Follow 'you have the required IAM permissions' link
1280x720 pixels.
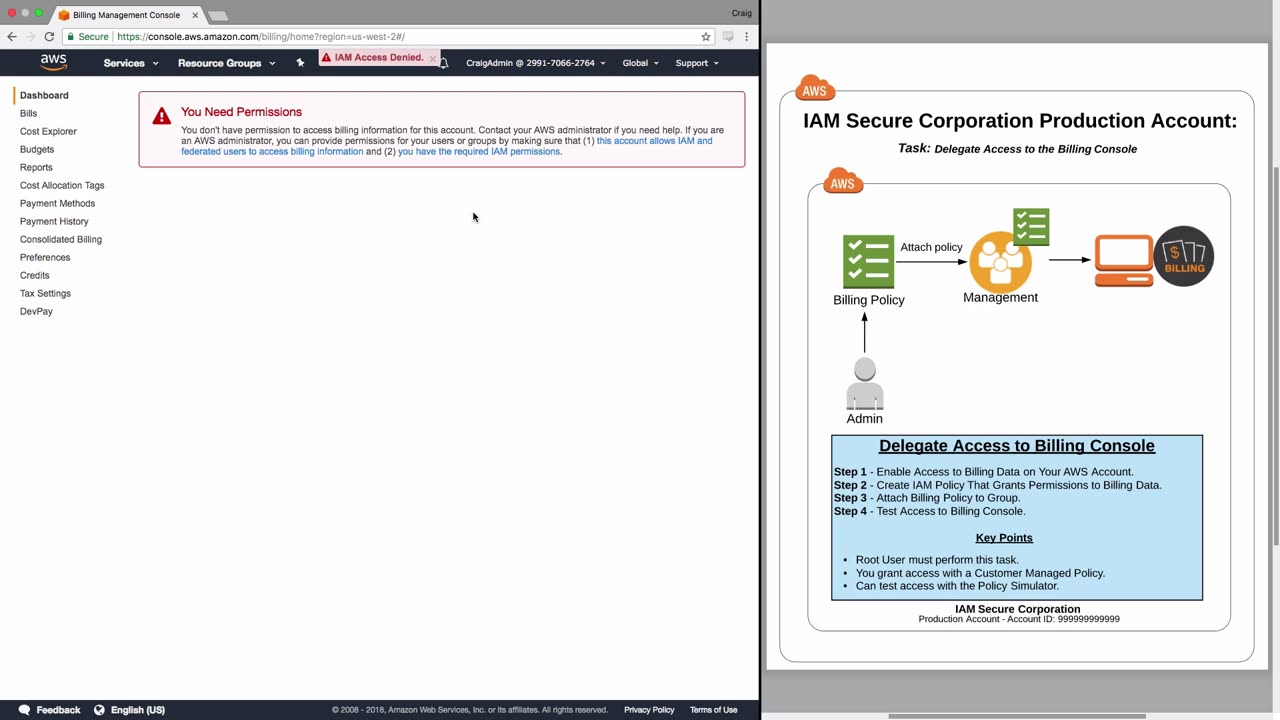479,152
